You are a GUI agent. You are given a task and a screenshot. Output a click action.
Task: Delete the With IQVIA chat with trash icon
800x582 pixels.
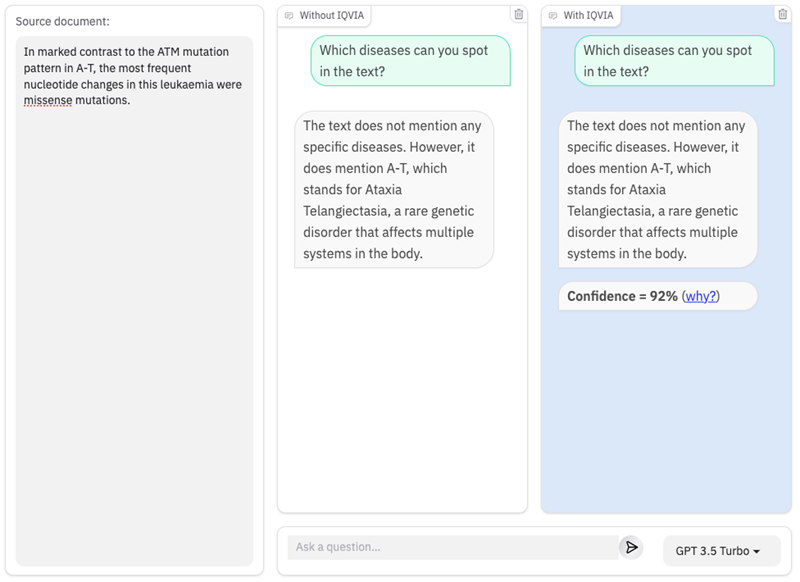pyautogui.click(x=782, y=14)
